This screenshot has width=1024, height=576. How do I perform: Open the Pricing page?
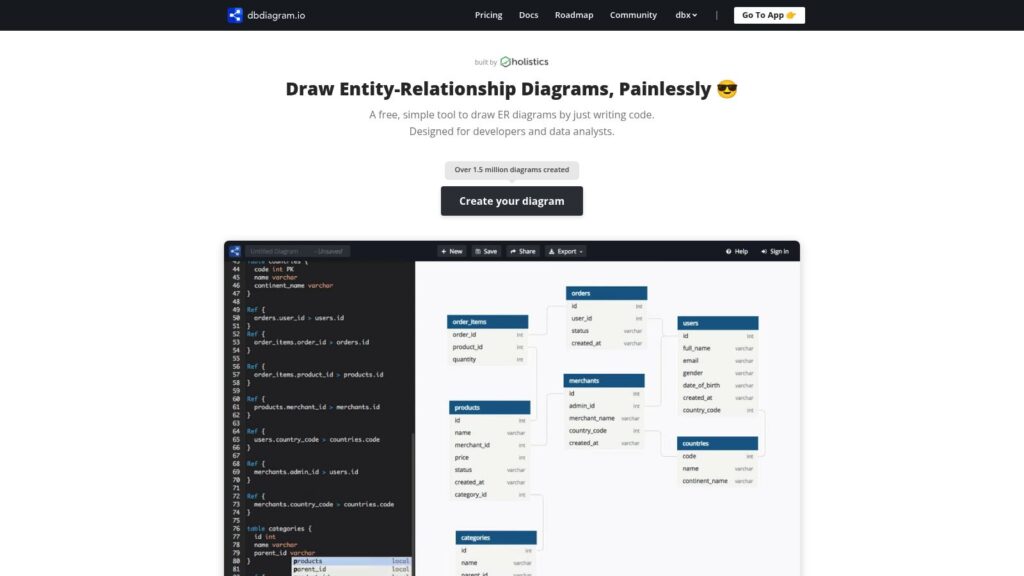pos(488,15)
